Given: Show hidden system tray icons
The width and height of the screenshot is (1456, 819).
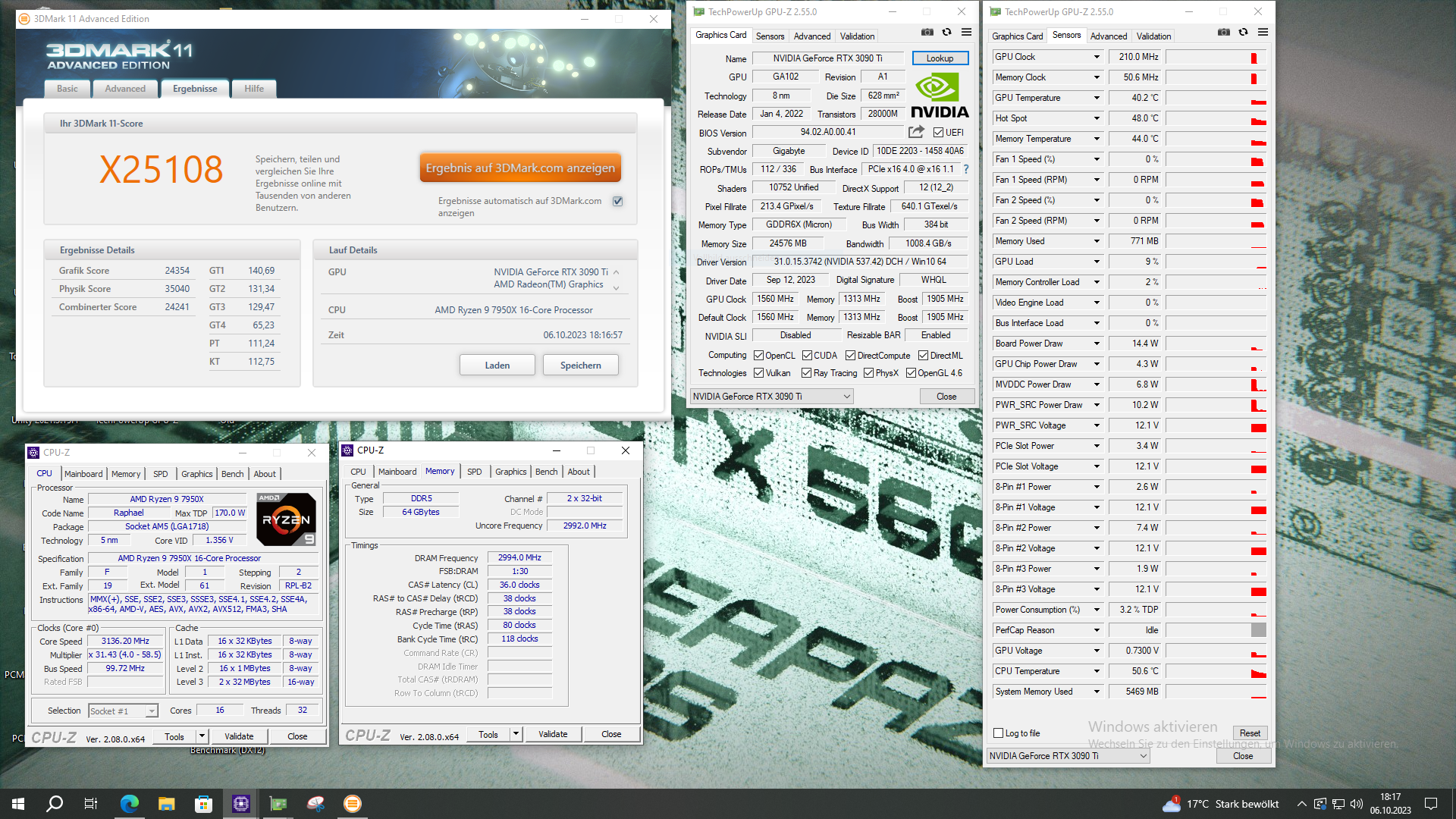Looking at the screenshot, I should [x=1302, y=804].
